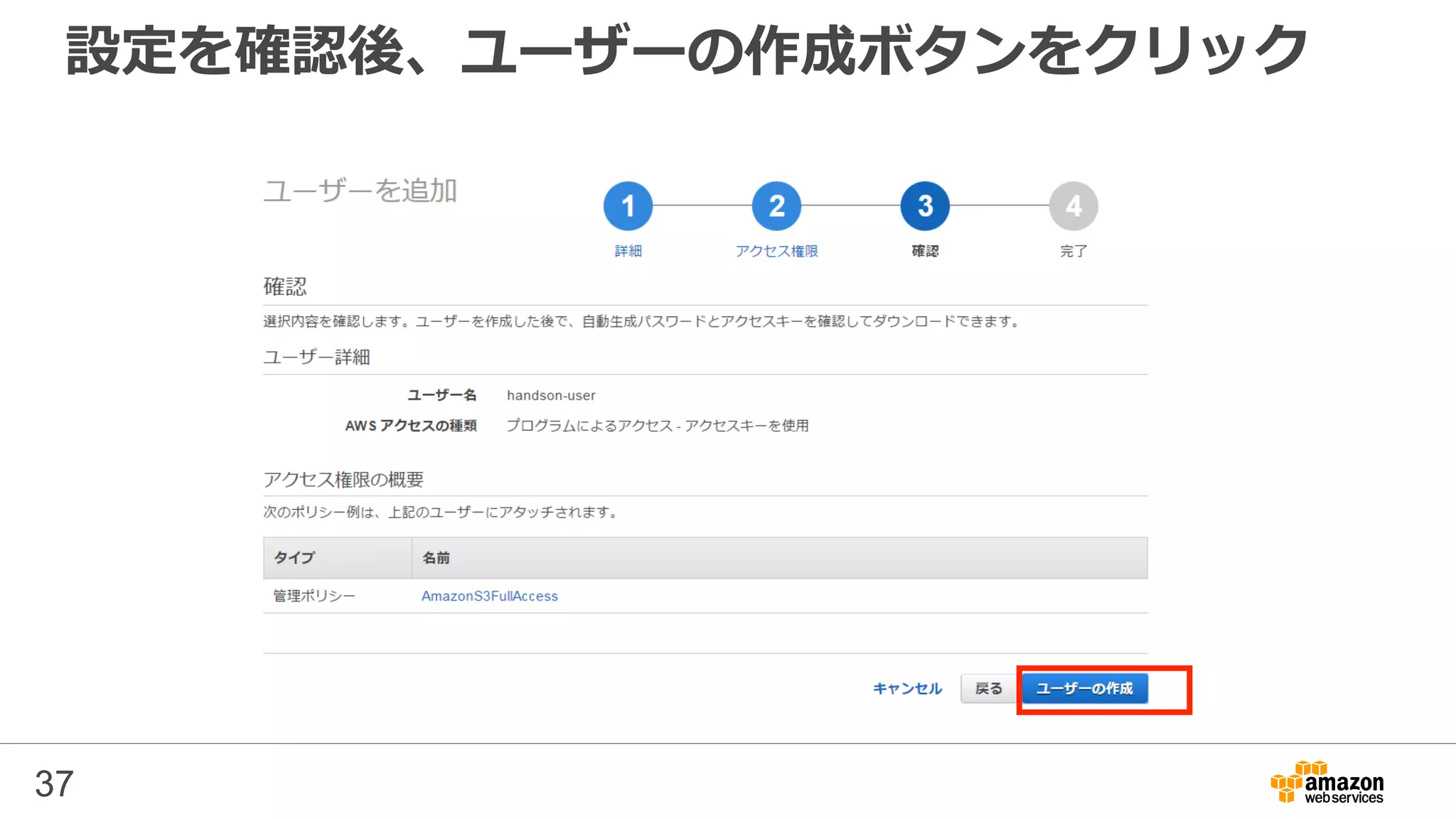
Task: Open the AmazonS3FullAccess policy link
Action: (490, 596)
